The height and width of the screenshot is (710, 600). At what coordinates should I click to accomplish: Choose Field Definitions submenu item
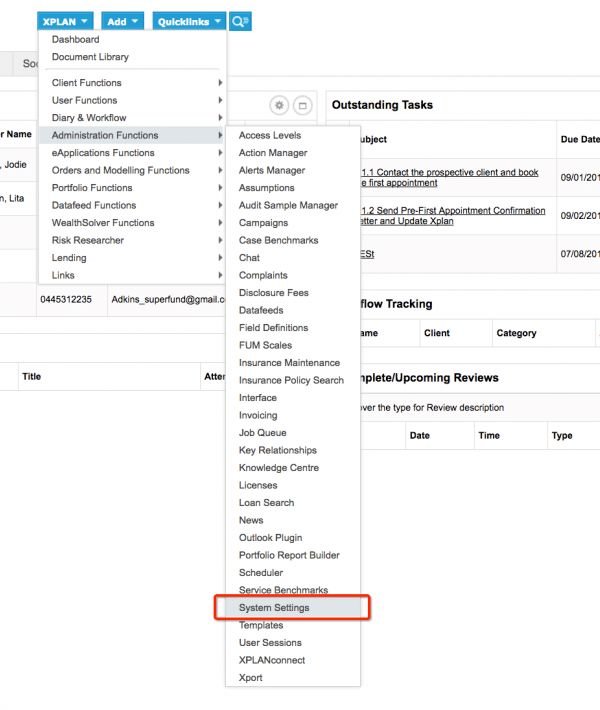tap(273, 328)
